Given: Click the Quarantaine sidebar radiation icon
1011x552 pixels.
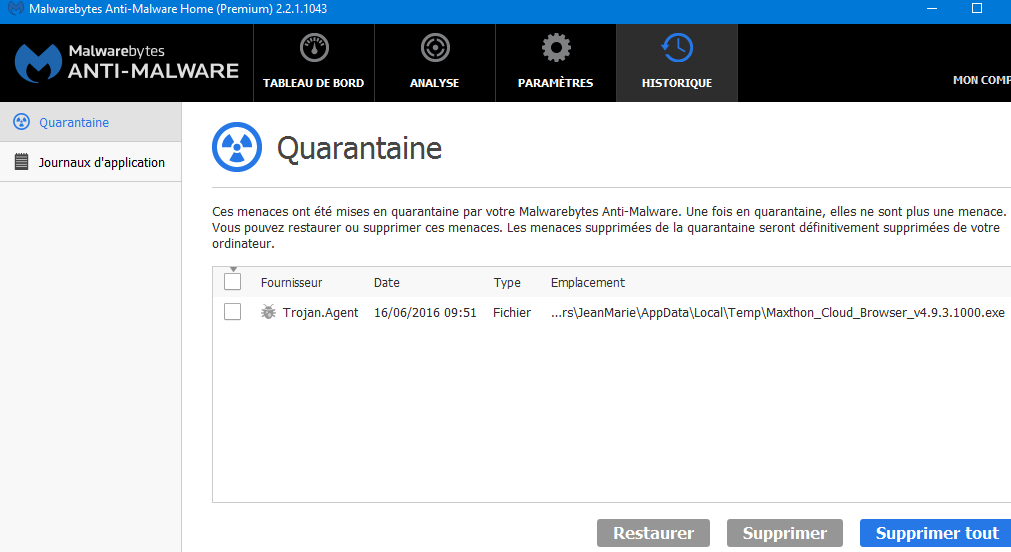Looking at the screenshot, I should coord(21,122).
